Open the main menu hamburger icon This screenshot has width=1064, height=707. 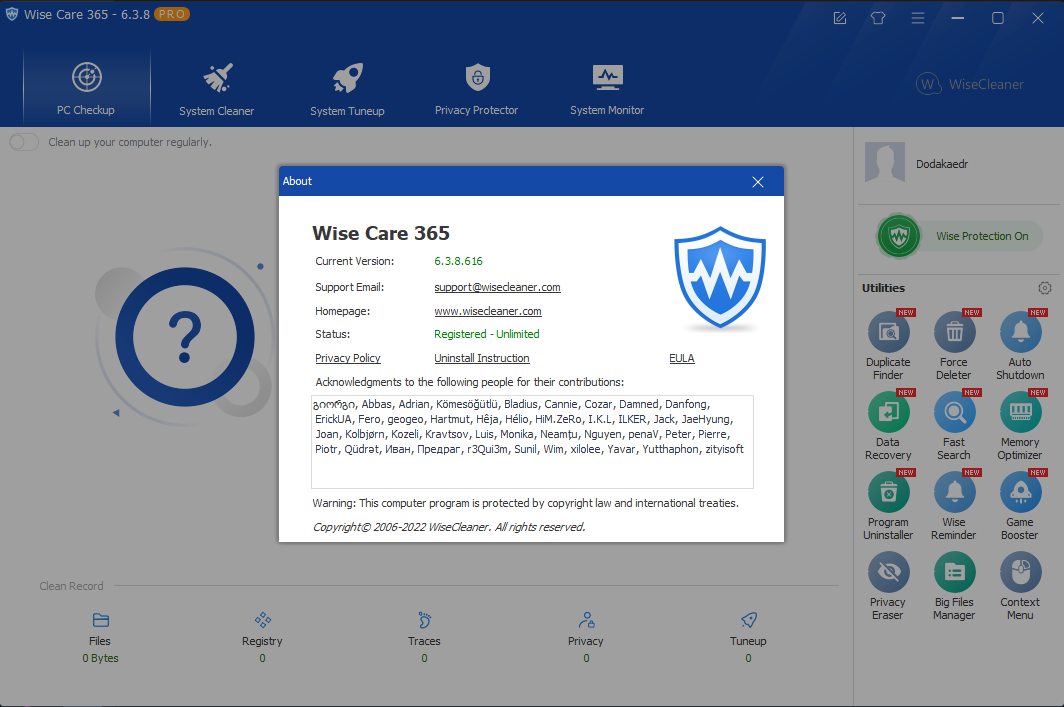coord(917,18)
